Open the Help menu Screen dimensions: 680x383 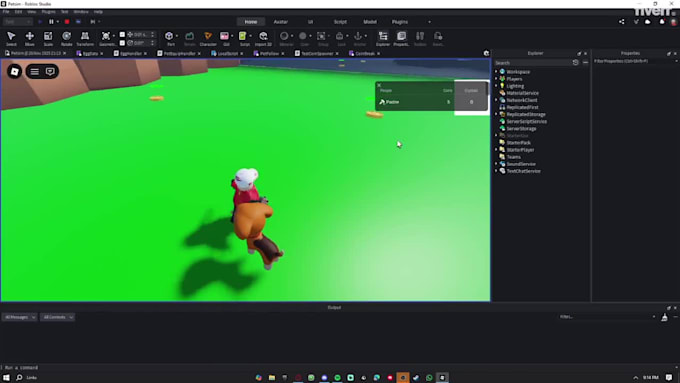click(x=98, y=12)
